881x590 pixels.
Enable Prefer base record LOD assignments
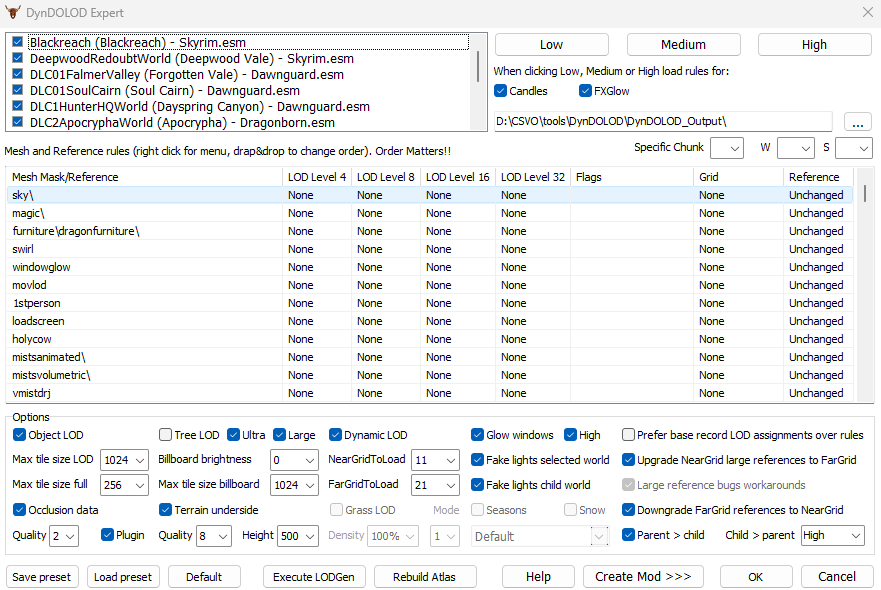628,434
